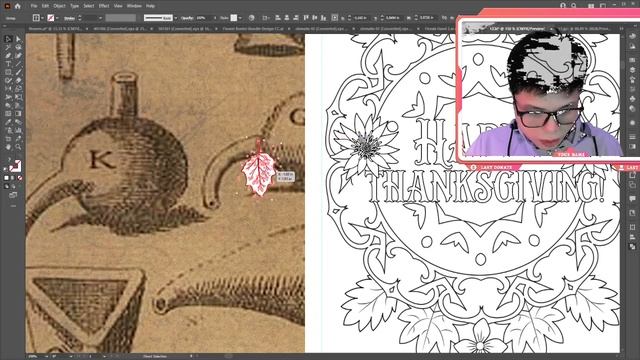This screenshot has height=360, width=640.
Task: Click the red leaf artwork on canvas
Action: (x=258, y=173)
